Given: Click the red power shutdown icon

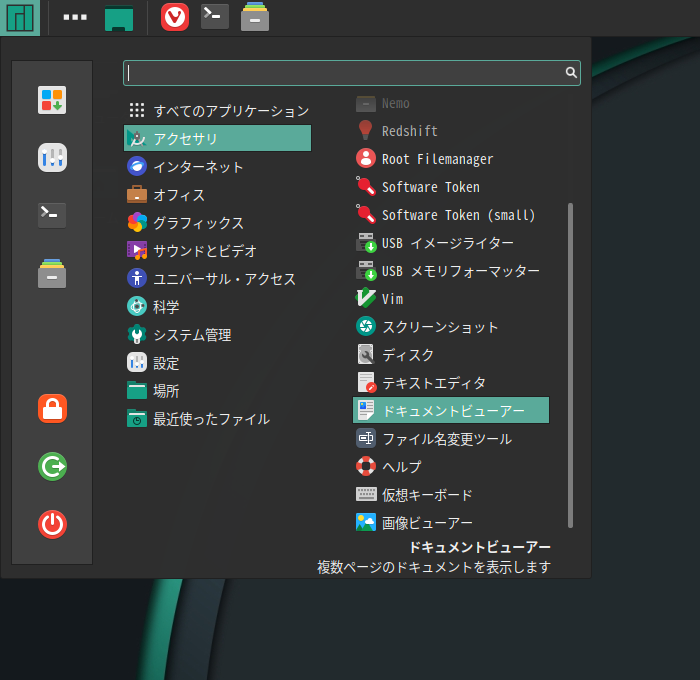Looking at the screenshot, I should (x=52, y=524).
